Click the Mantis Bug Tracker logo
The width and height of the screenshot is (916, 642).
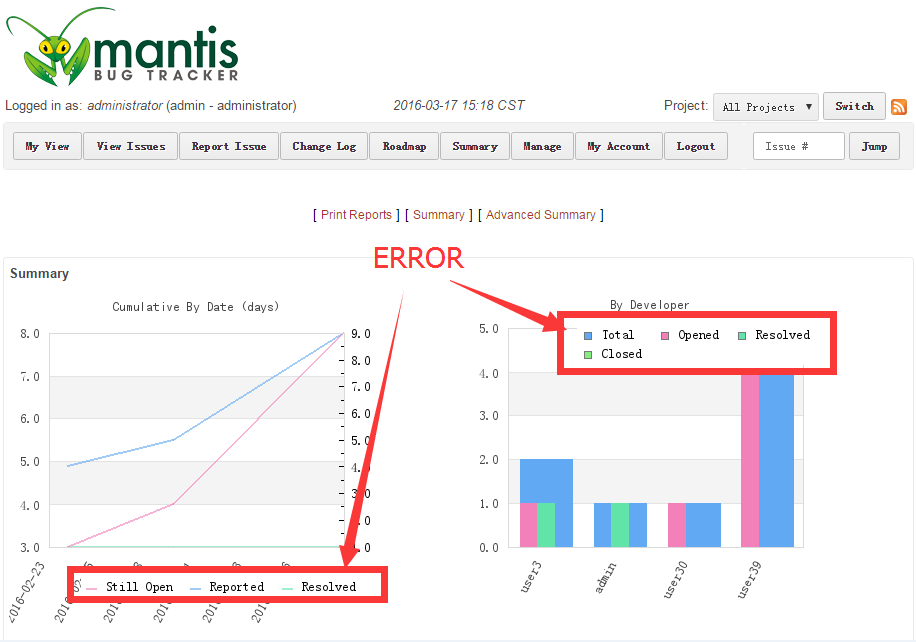[x=123, y=47]
